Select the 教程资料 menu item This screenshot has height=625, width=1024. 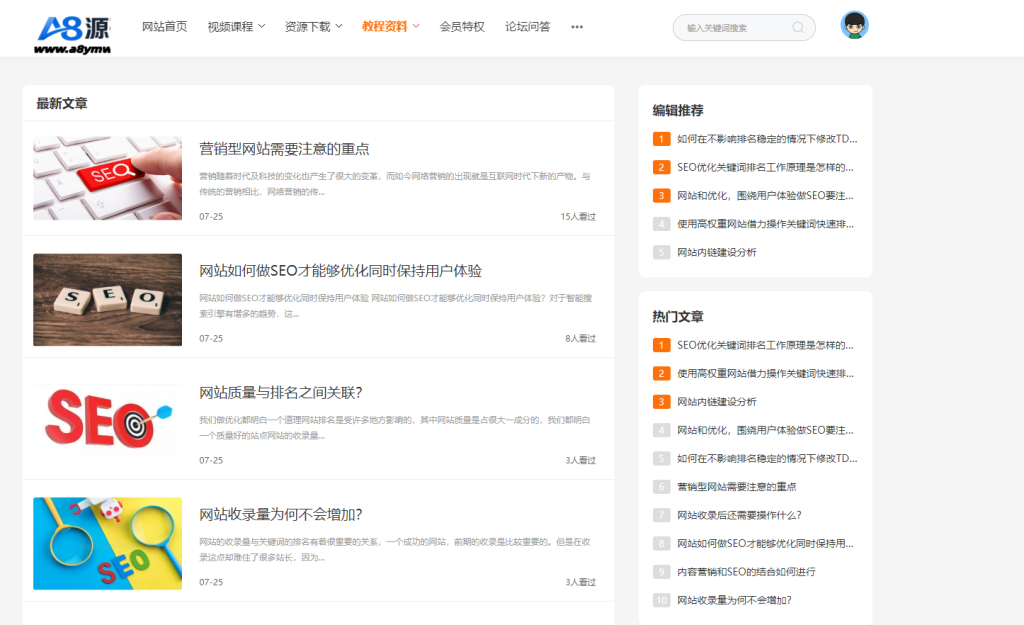(x=385, y=26)
